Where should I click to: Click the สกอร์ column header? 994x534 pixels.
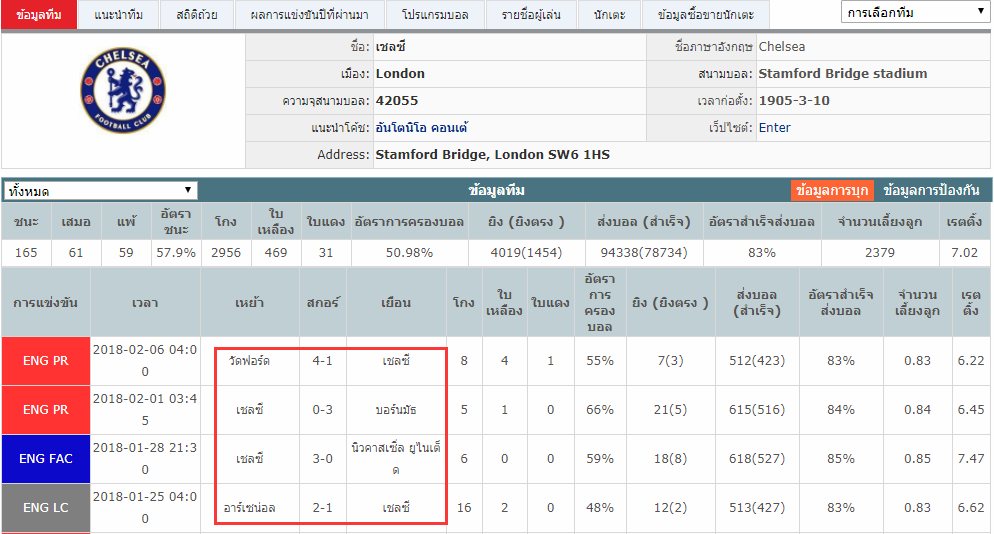[322, 303]
